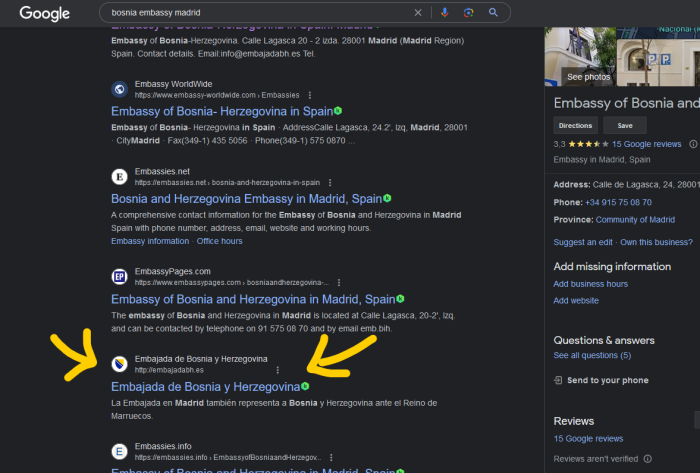Screen dimensions: 700x473
Task: Open more options for Embassies.info result
Action: click(331, 457)
